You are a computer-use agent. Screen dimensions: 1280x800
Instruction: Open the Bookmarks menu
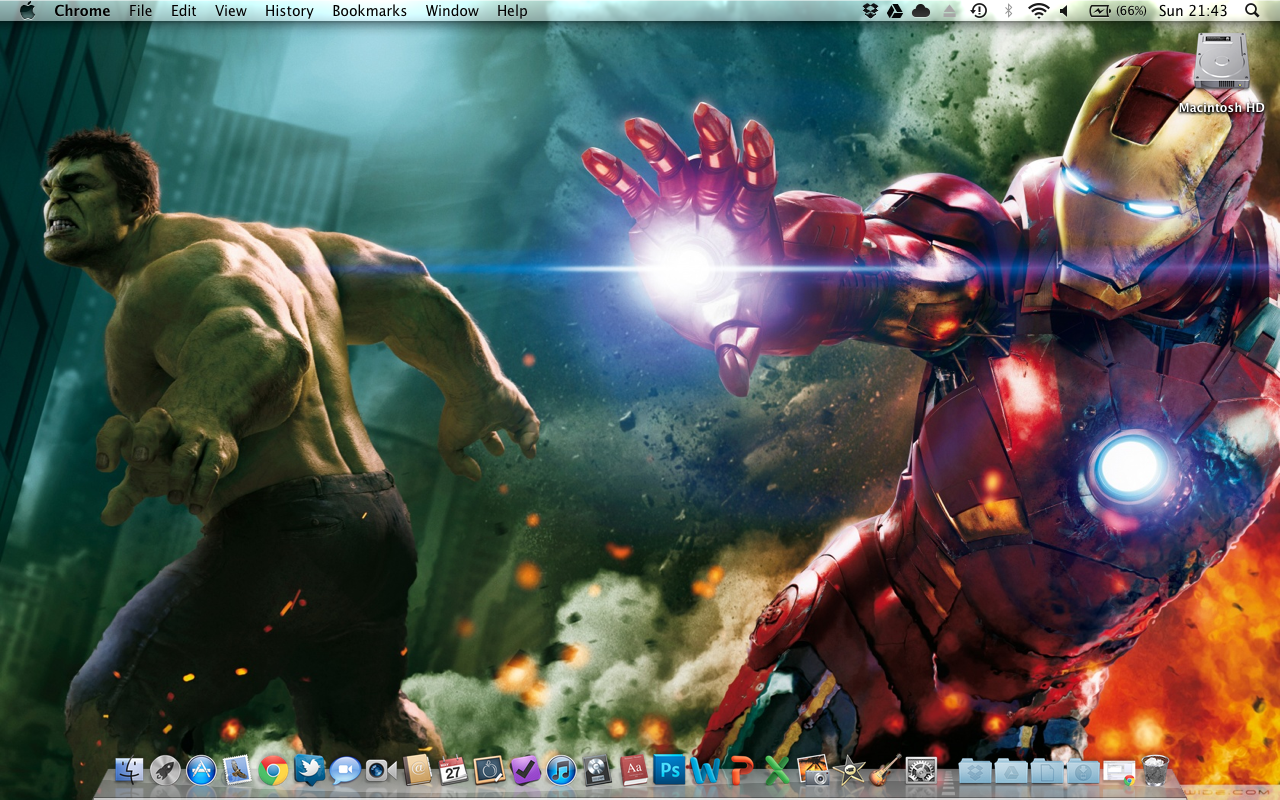(370, 11)
